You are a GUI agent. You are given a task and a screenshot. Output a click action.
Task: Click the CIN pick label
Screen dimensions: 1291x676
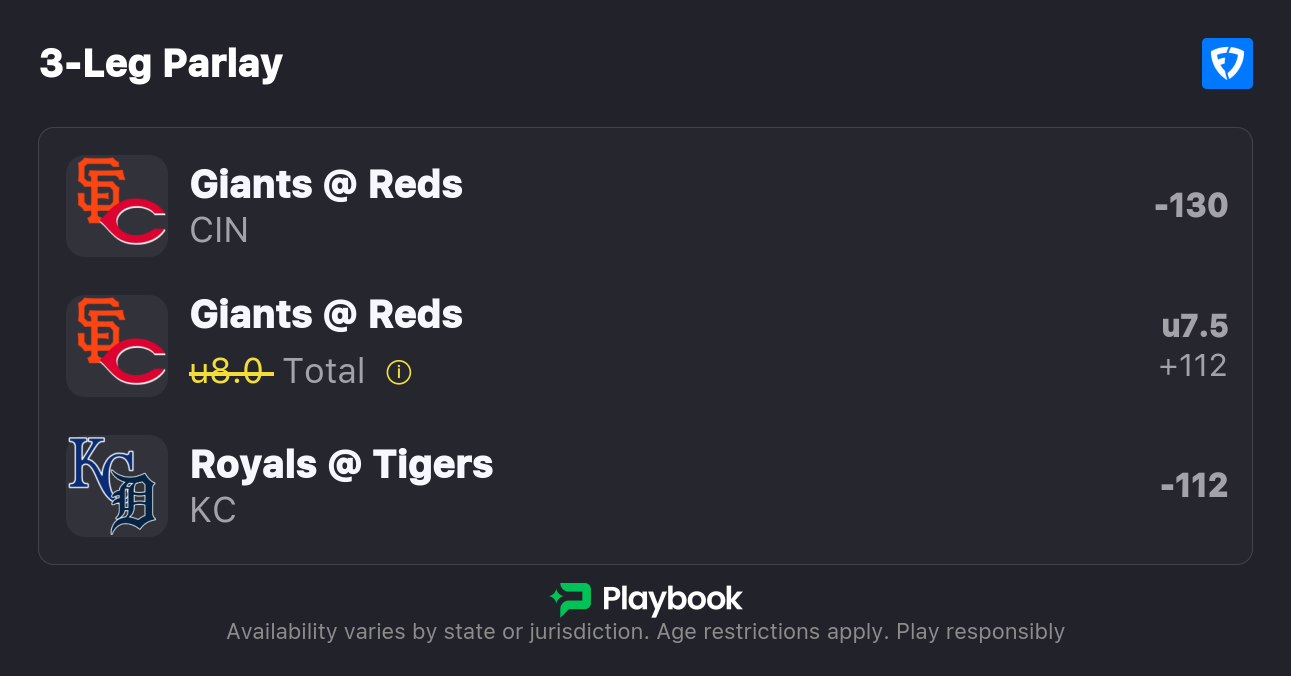pos(219,231)
